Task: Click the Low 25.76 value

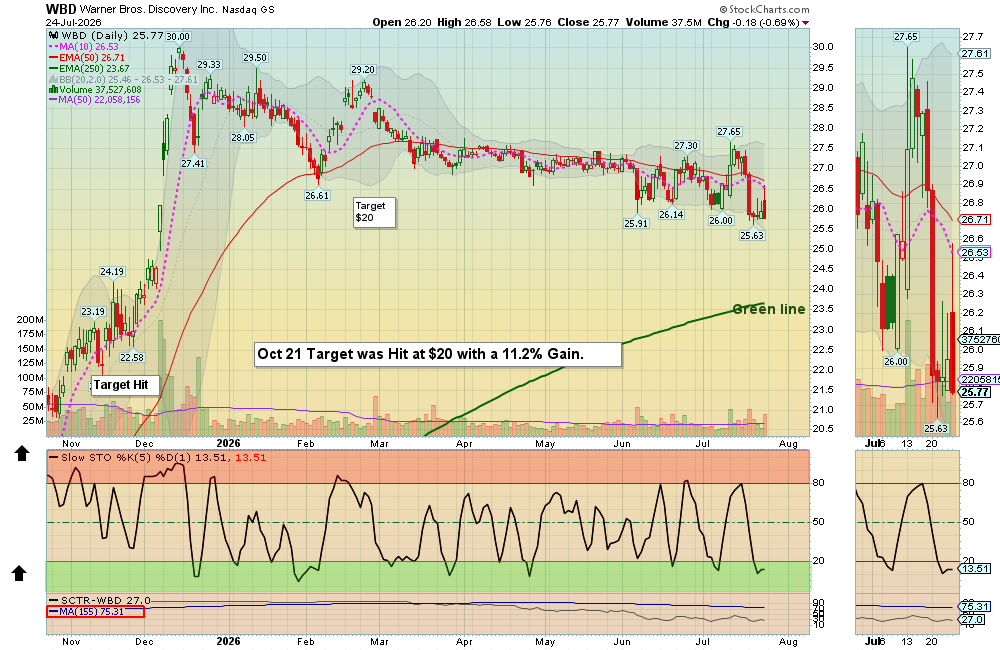Action: point(524,22)
